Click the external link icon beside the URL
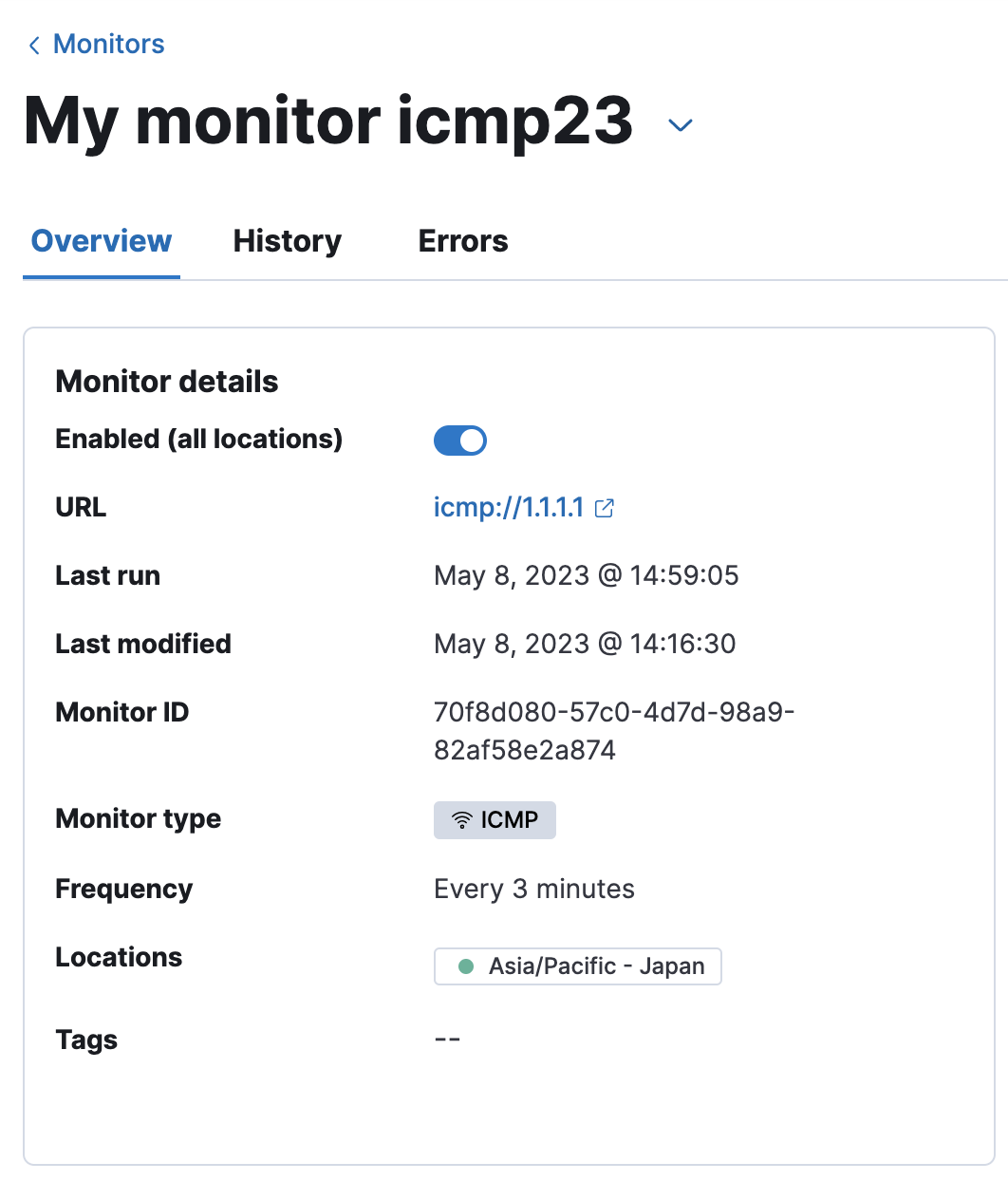Screen dimensions: 1008x1181 (x=605, y=508)
